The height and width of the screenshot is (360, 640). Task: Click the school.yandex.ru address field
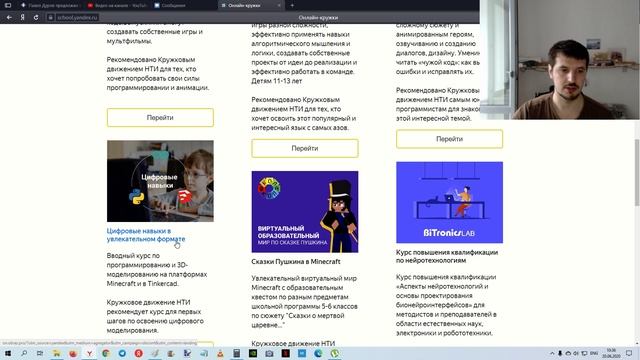click(x=77, y=18)
